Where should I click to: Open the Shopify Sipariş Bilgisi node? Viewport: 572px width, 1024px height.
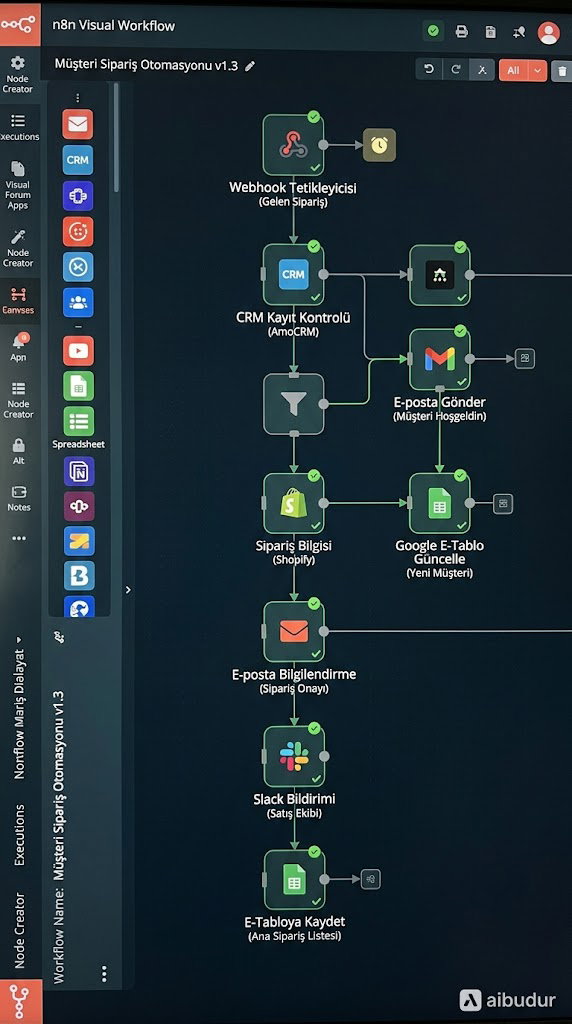coord(294,503)
